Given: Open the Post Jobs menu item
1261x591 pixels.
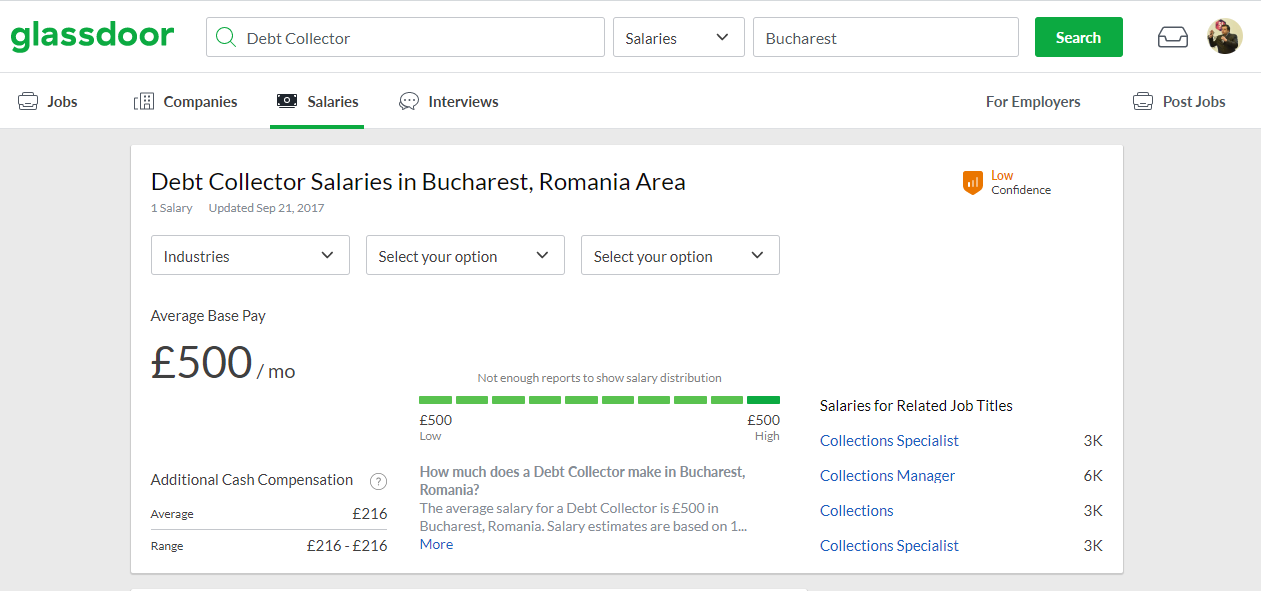Looking at the screenshot, I should tap(1179, 101).
